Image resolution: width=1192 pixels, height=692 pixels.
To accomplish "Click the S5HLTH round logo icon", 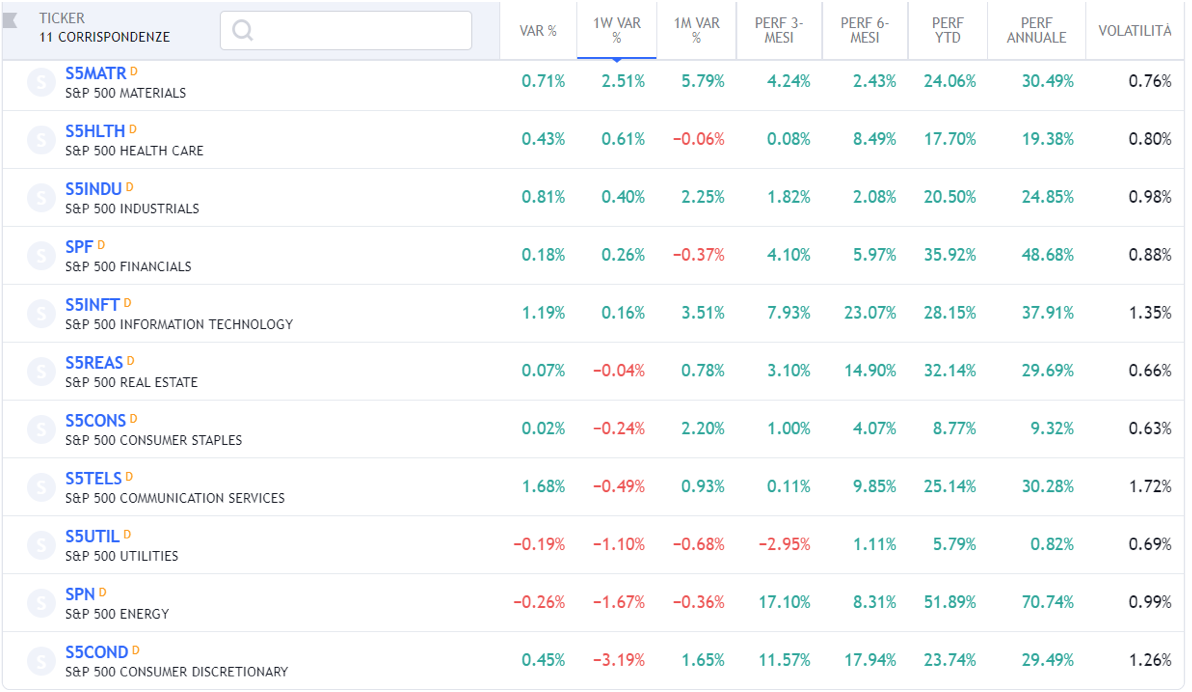I will tap(41, 140).
